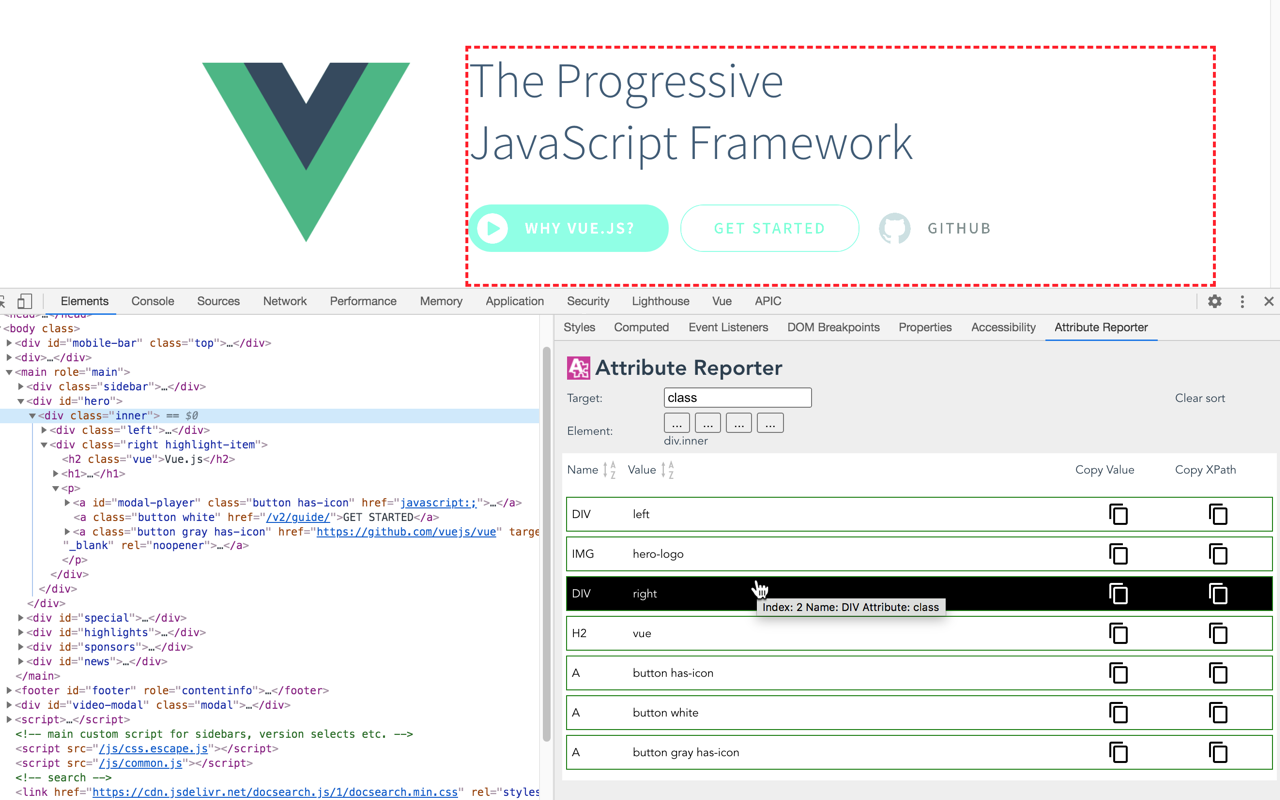The image size is (1280, 800).
Task: Open DevTools settings gear
Action: (1215, 301)
